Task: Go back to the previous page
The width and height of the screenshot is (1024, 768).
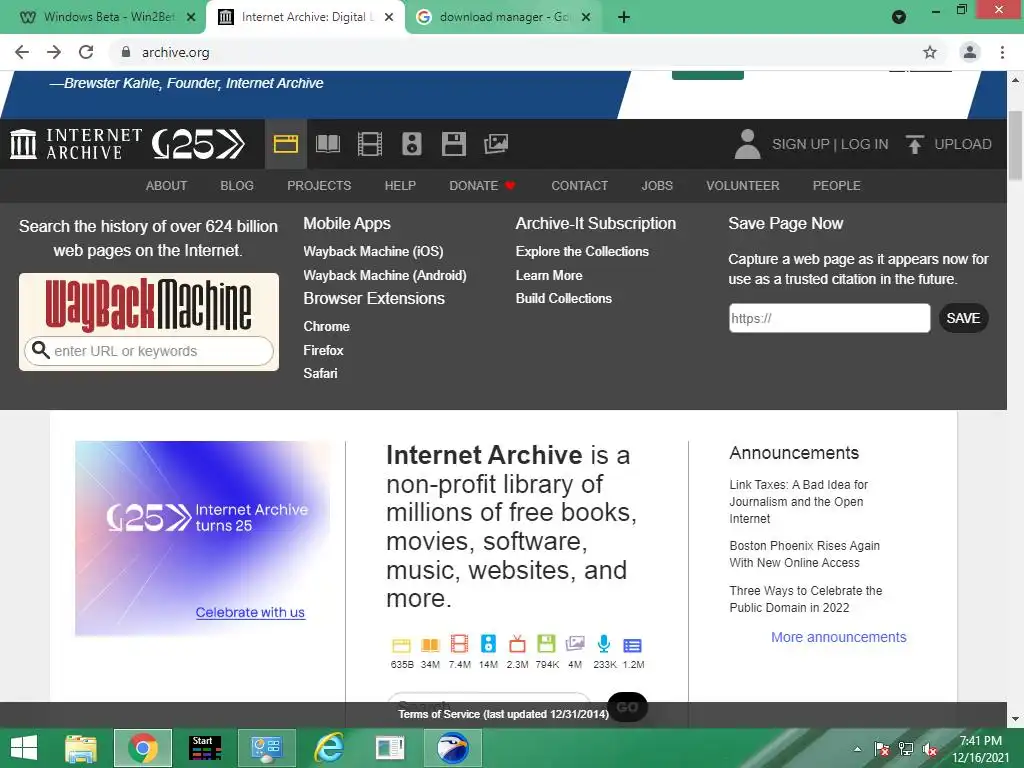Action: [x=22, y=52]
